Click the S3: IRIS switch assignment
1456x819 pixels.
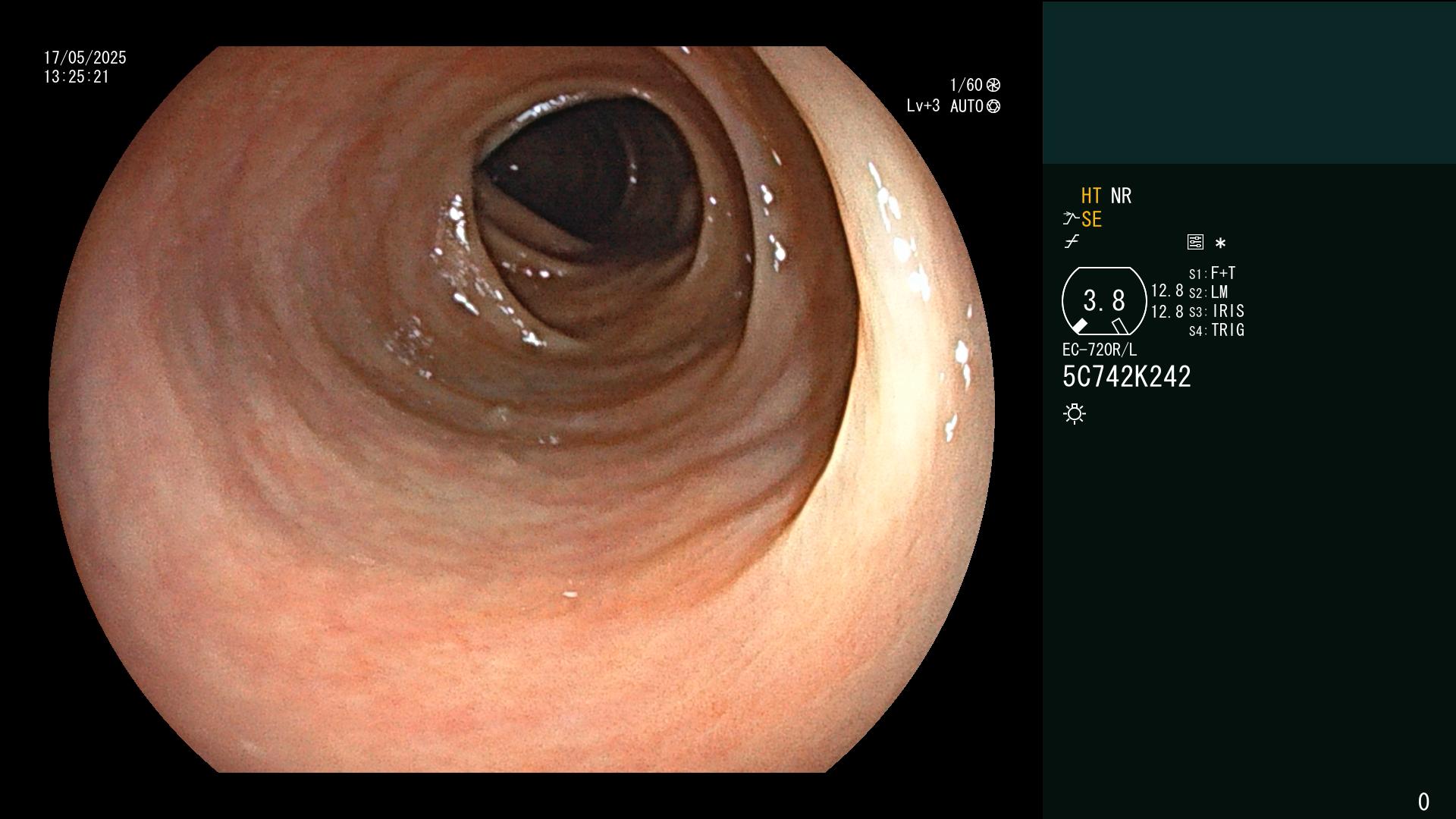pos(1217,311)
